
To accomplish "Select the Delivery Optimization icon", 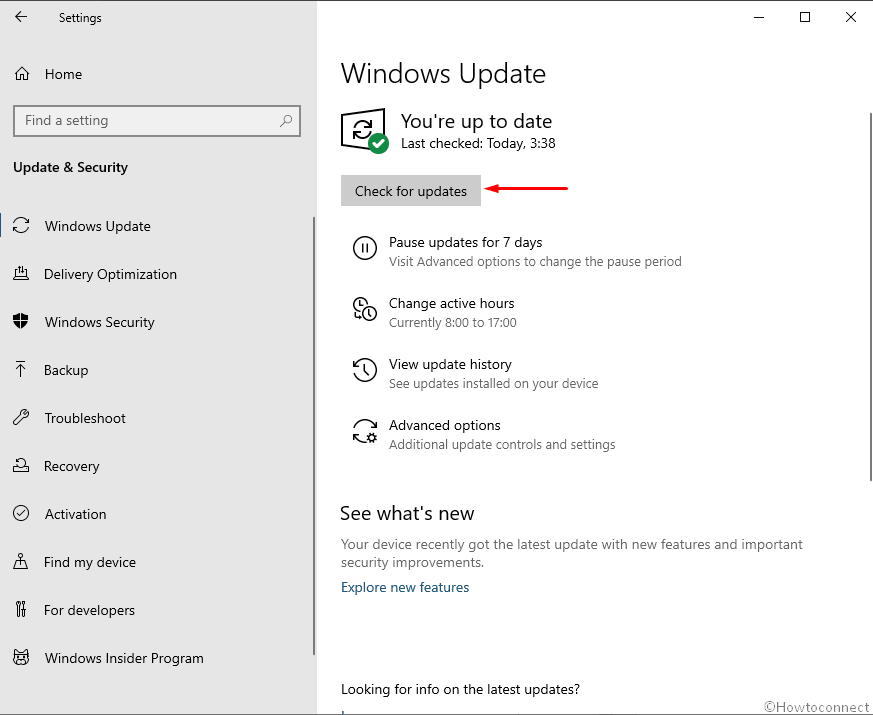I will click(x=21, y=273).
